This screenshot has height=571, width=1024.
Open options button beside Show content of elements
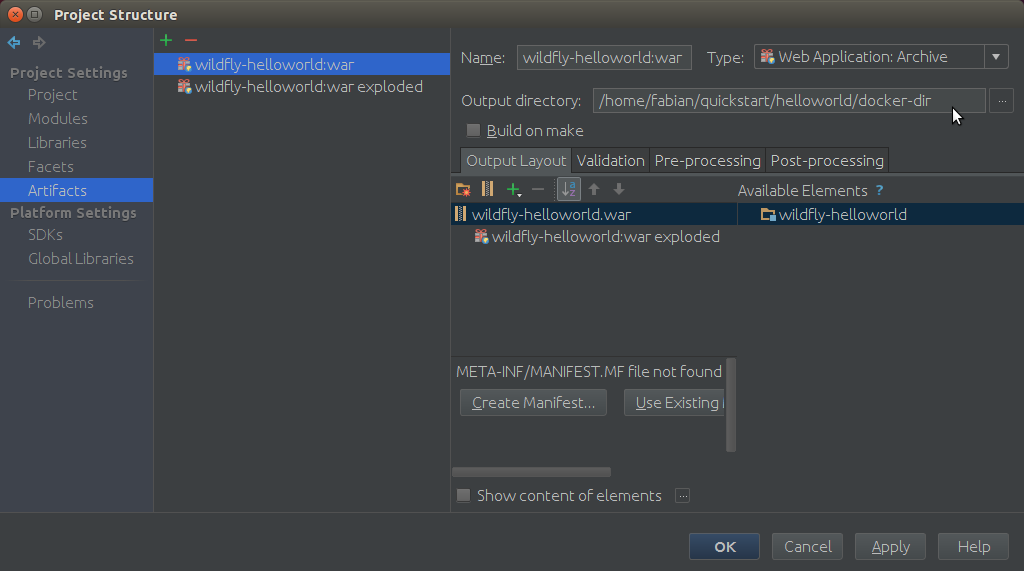coord(682,495)
